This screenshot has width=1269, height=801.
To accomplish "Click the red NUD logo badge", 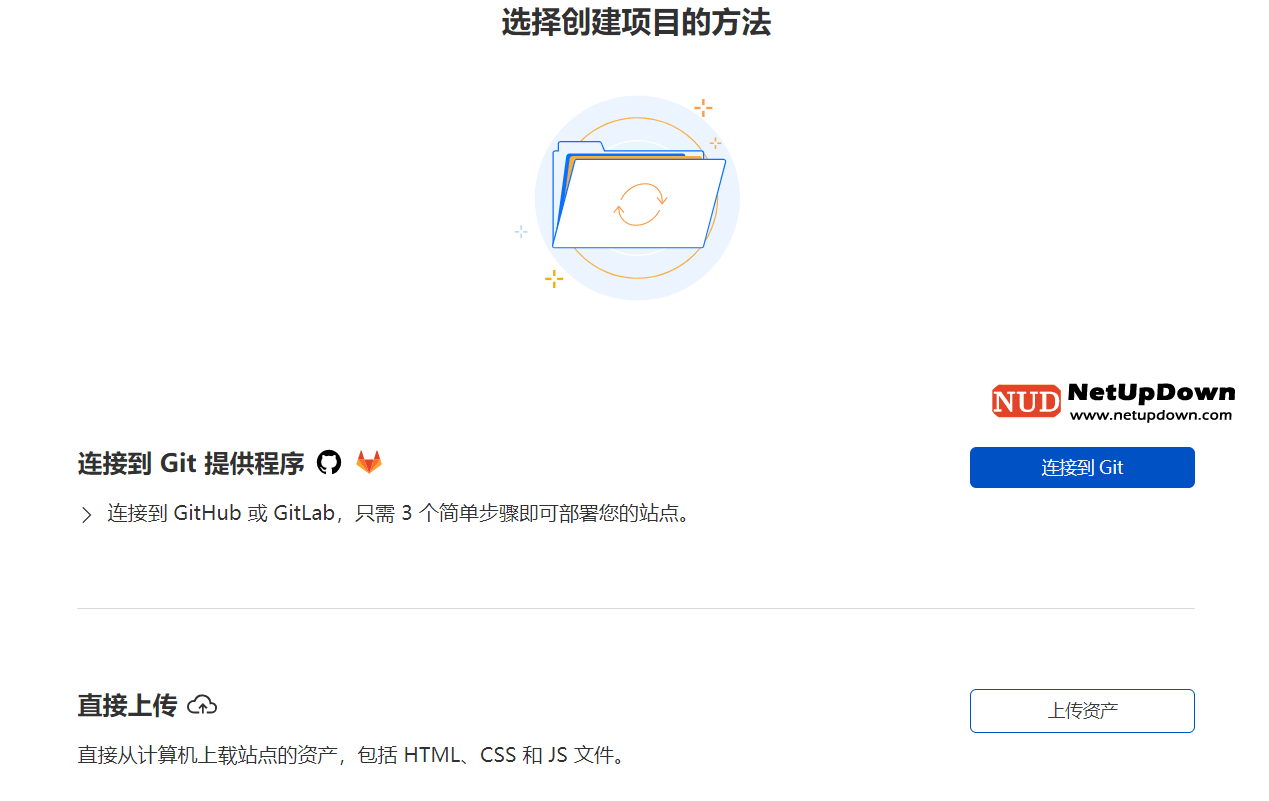I will click(1026, 402).
